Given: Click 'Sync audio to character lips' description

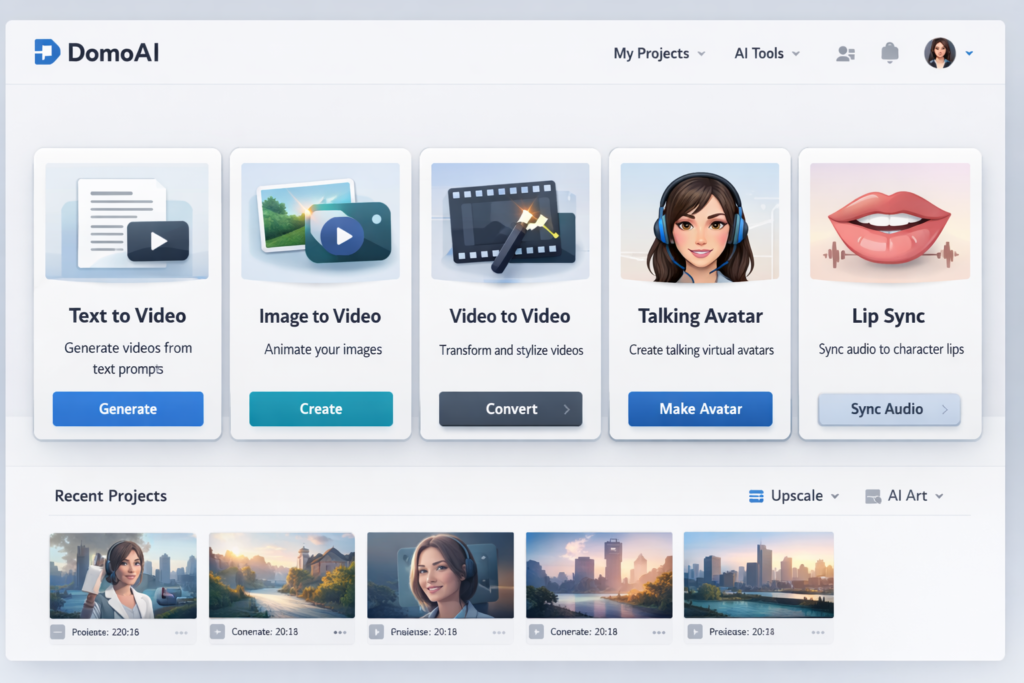Looking at the screenshot, I should 891,349.
